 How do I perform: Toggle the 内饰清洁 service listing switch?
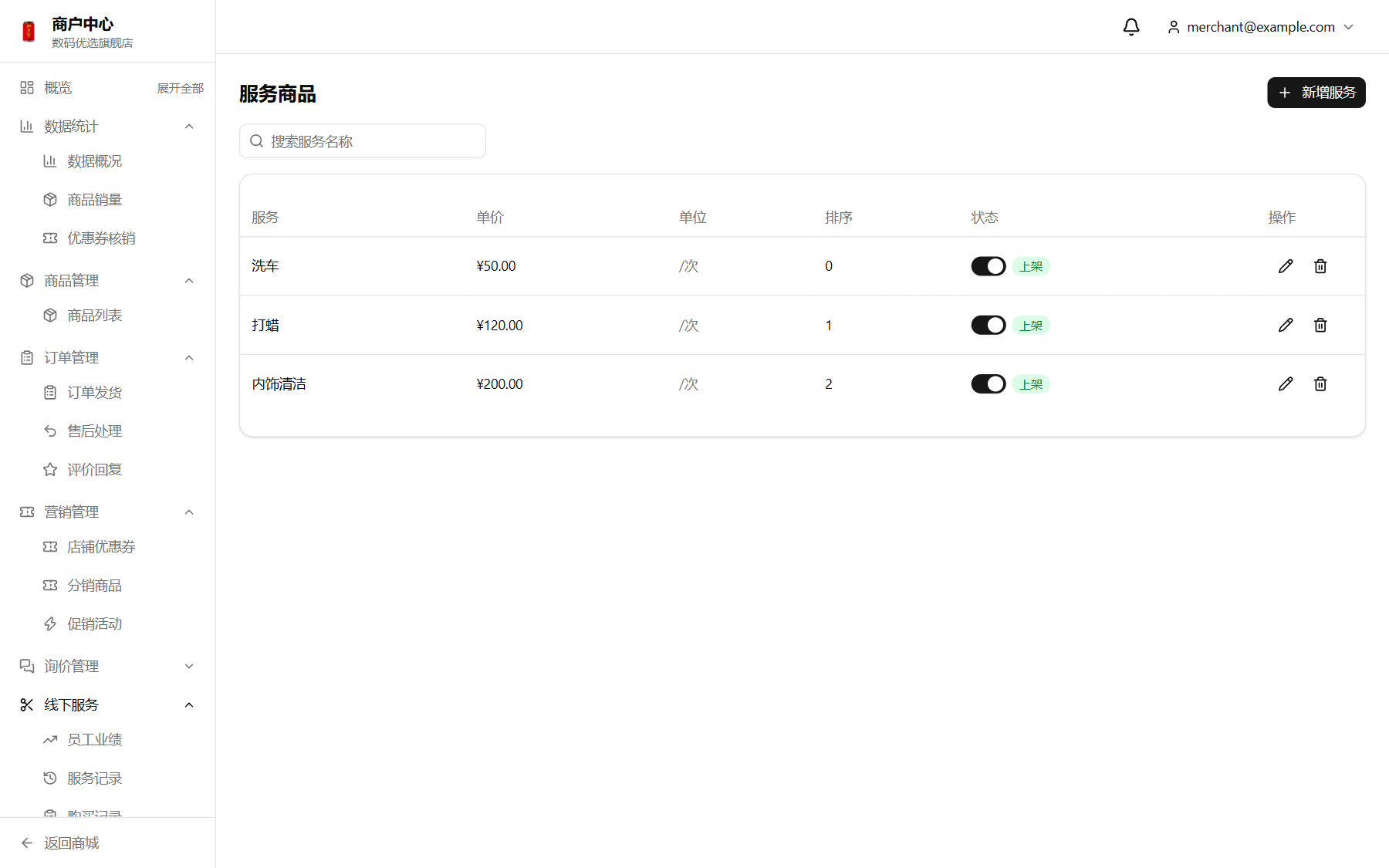point(989,383)
